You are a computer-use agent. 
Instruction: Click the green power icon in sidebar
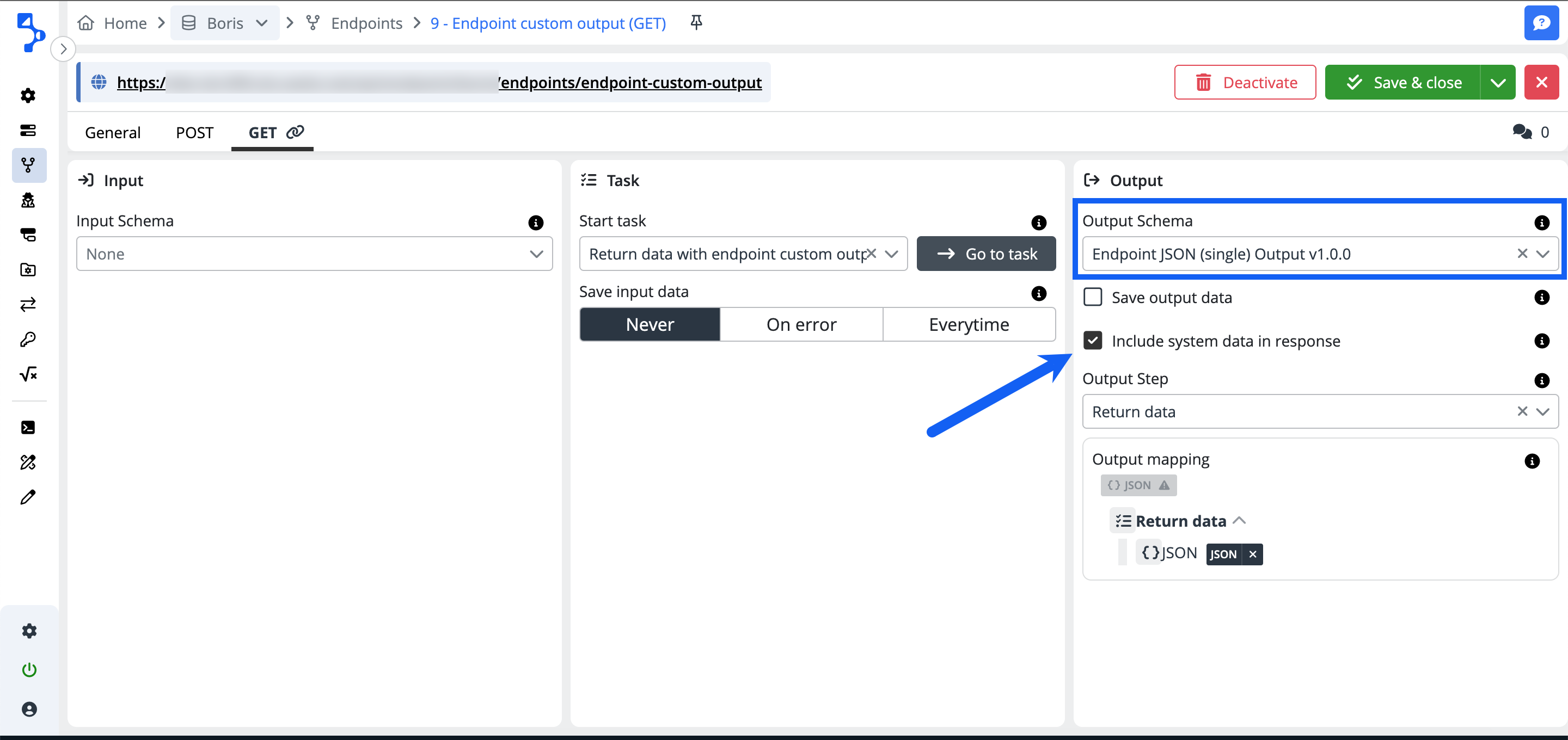pos(29,669)
